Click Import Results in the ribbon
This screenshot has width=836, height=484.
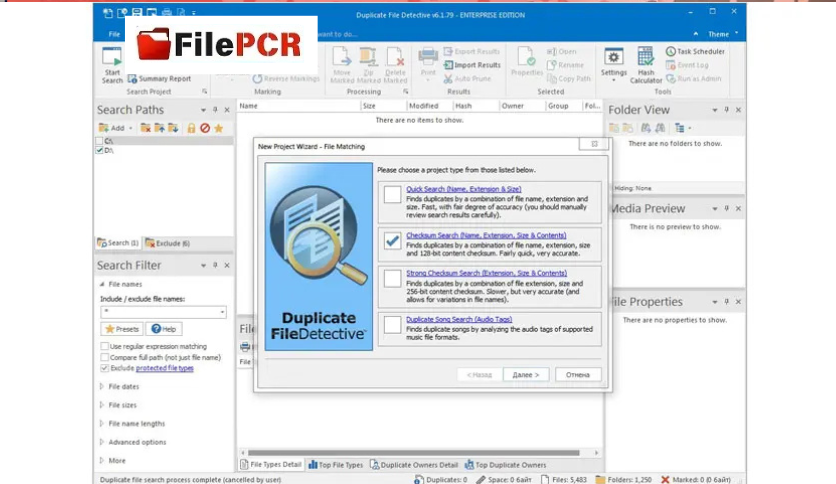(x=472, y=65)
